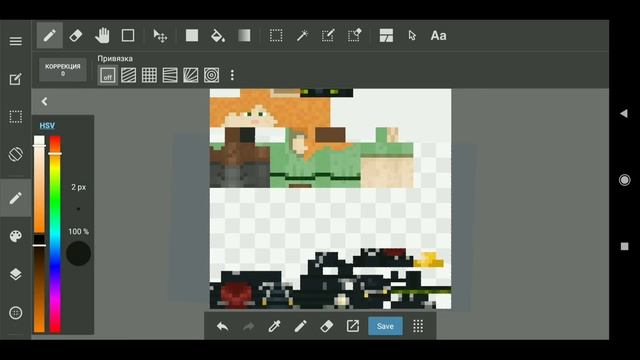This screenshot has height=360, width=640.
Task: Enable horizontal perspective snap guide
Action: [170, 76]
